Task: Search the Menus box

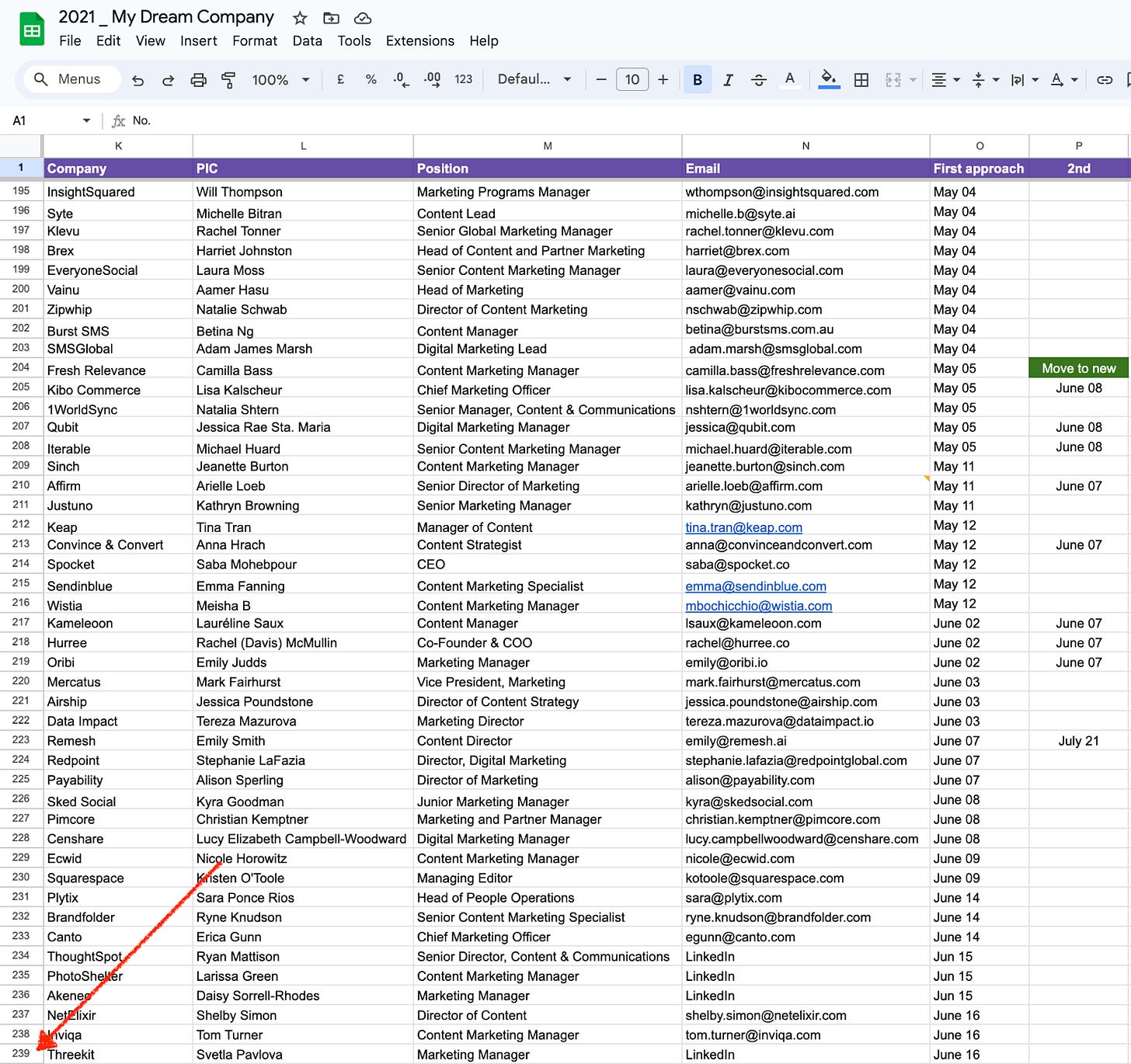Action: (72, 79)
